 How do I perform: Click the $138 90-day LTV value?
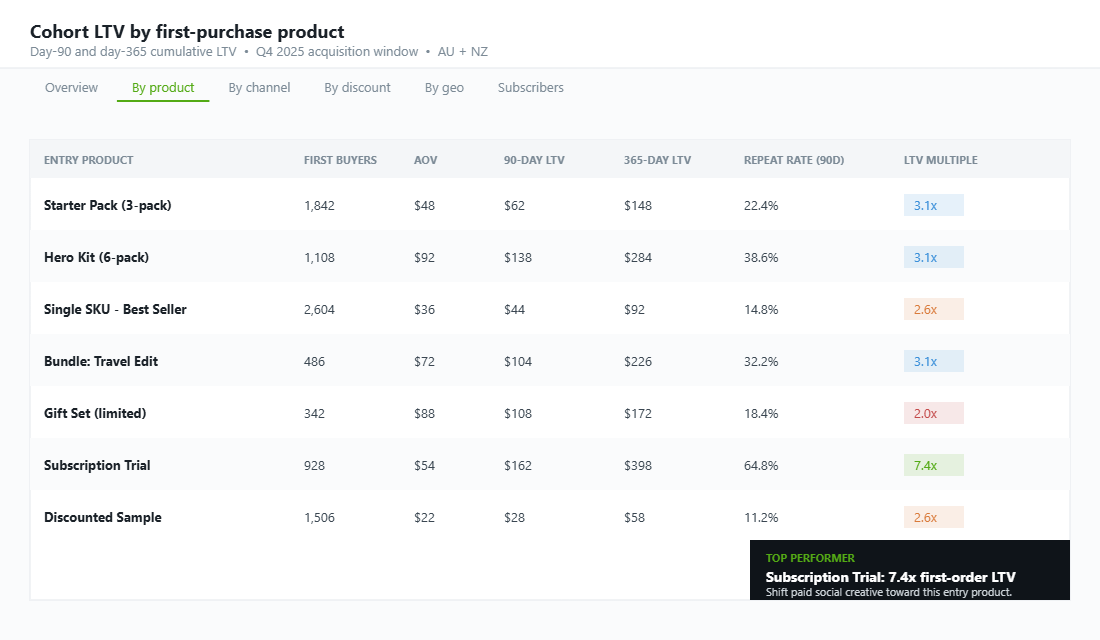tap(518, 258)
